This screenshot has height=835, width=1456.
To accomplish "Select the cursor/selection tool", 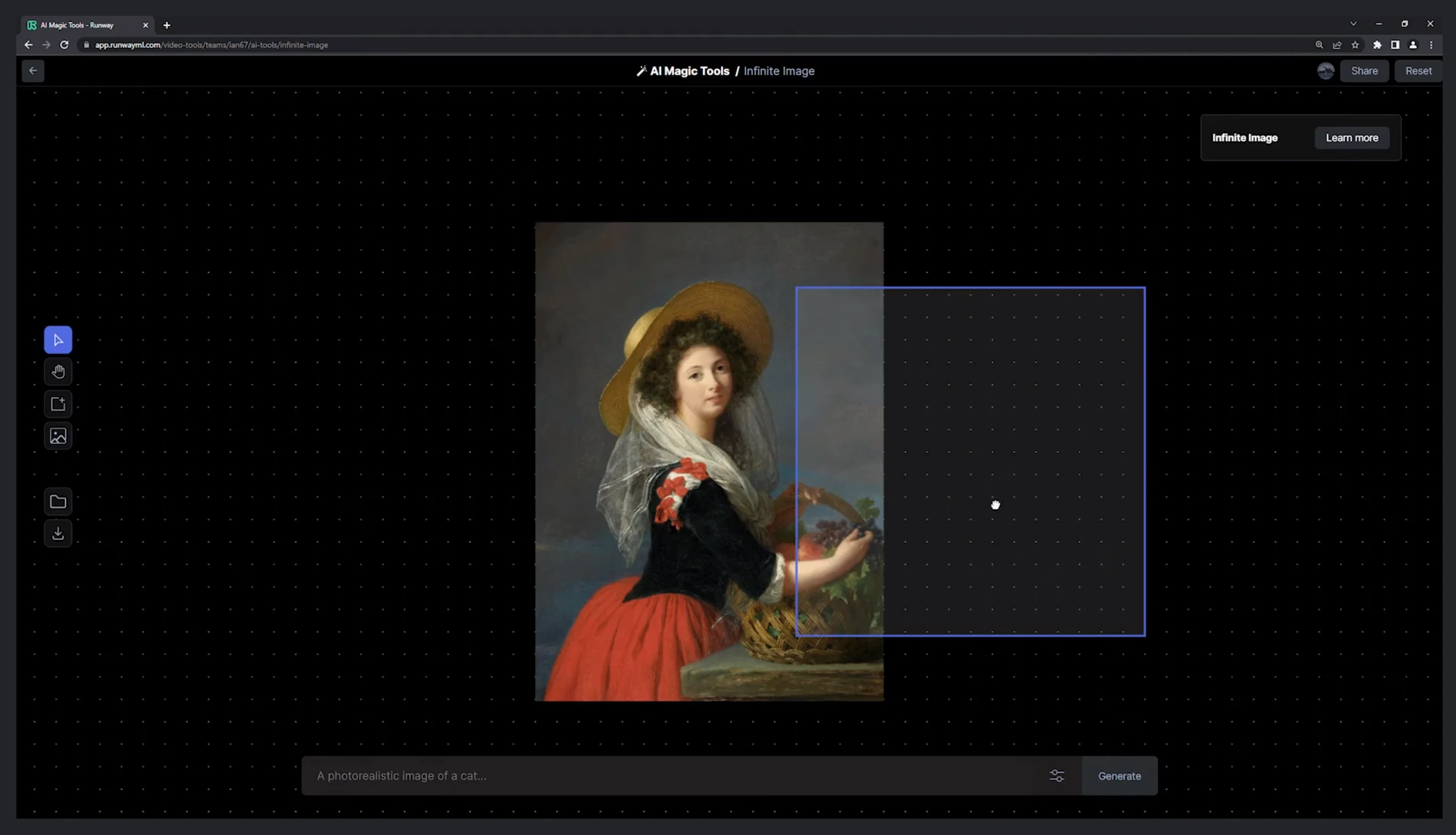I will (58, 339).
